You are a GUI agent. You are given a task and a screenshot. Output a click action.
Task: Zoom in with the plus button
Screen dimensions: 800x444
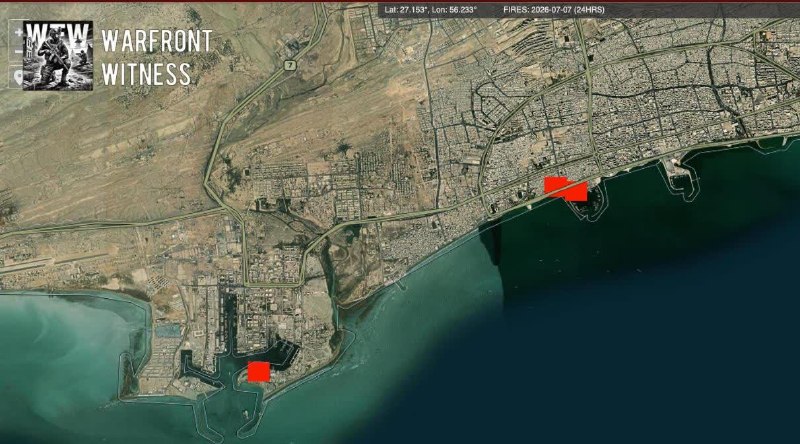tap(18, 32)
